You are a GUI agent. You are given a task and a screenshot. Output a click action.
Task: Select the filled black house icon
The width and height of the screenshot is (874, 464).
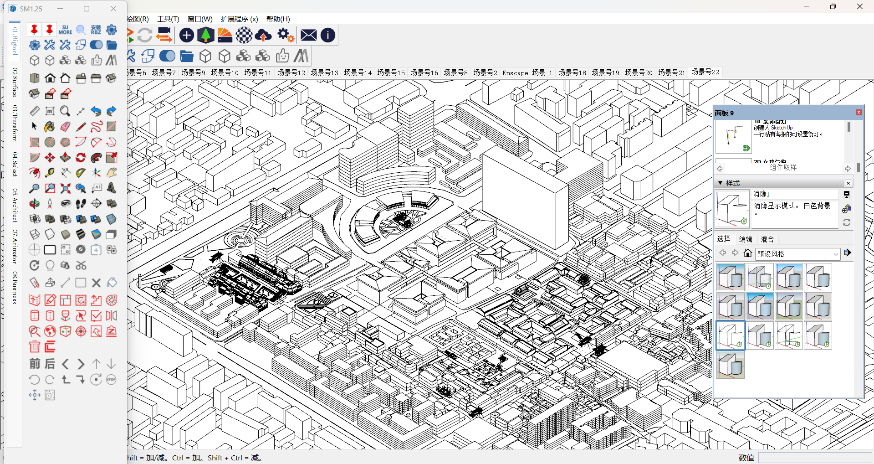pyautogui.click(x=50, y=78)
